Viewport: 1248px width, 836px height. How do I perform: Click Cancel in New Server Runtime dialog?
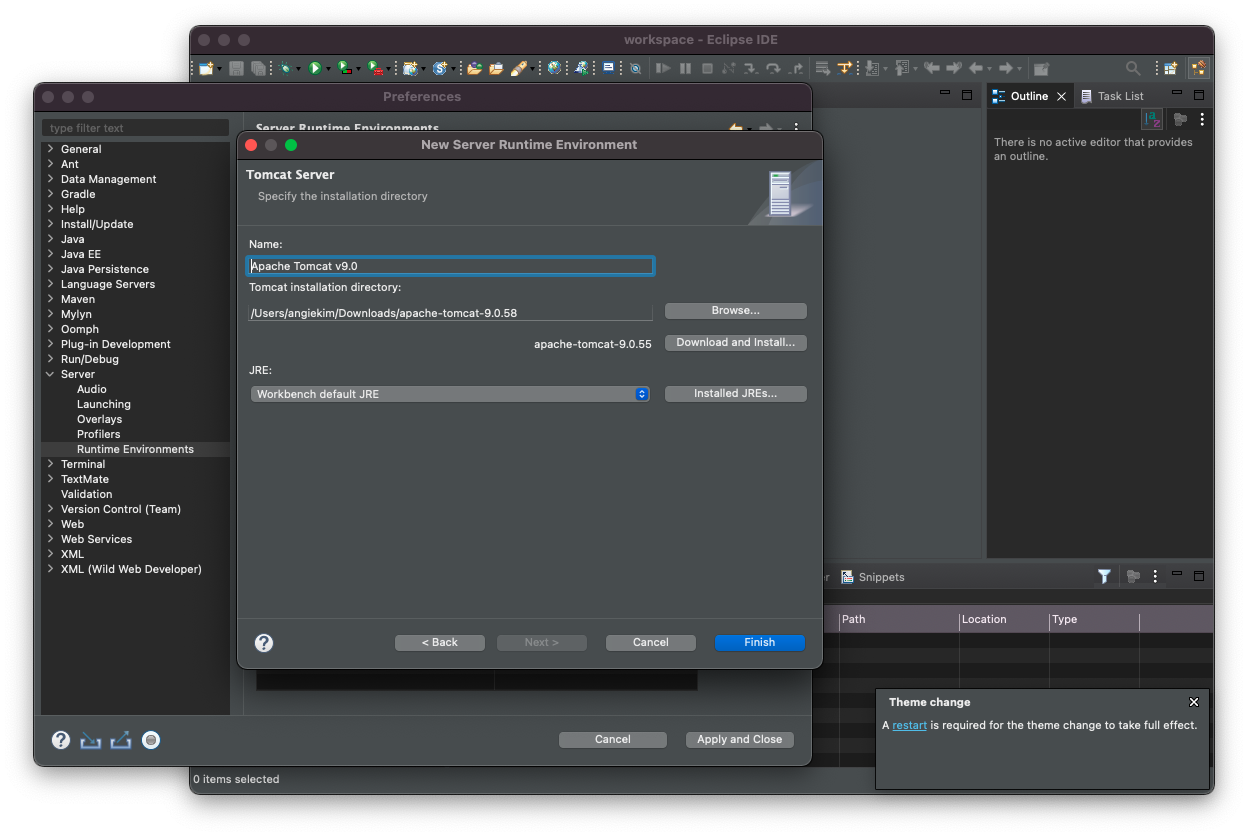[x=650, y=642]
